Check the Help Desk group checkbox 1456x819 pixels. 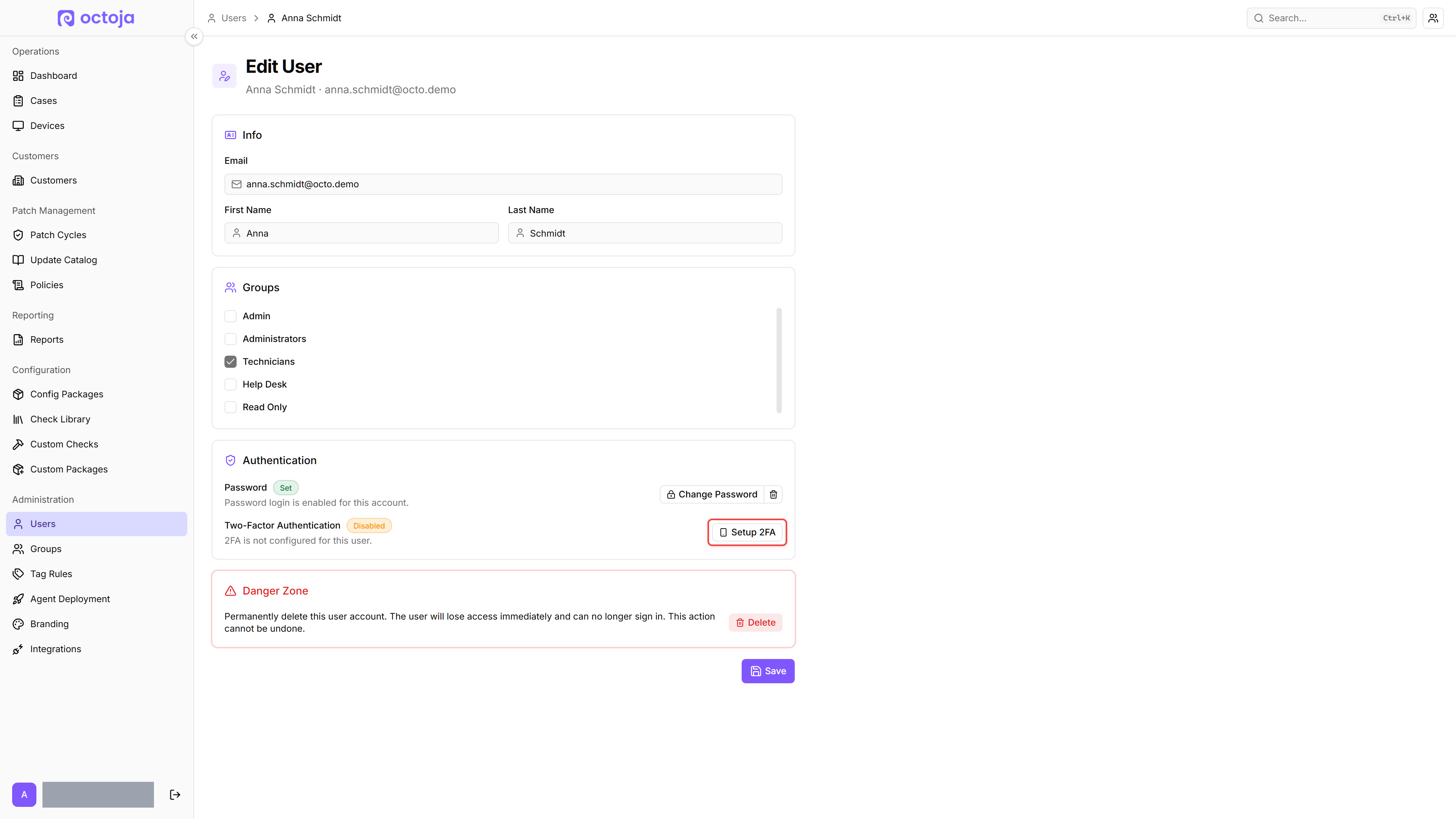231,384
